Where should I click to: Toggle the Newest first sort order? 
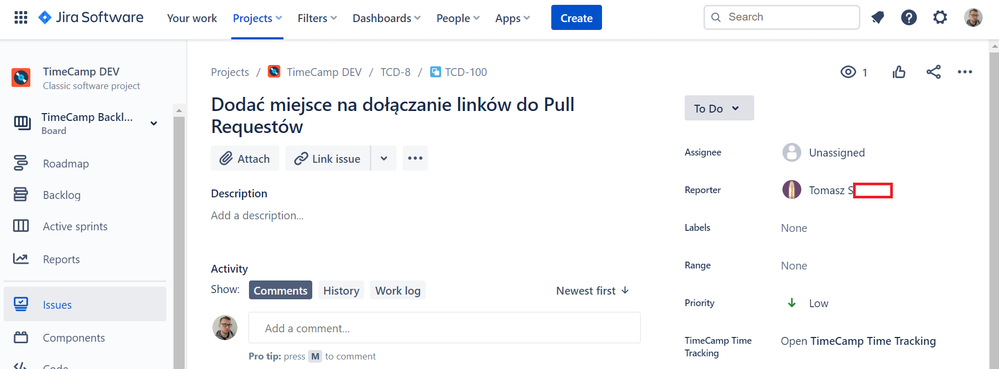[x=592, y=291]
